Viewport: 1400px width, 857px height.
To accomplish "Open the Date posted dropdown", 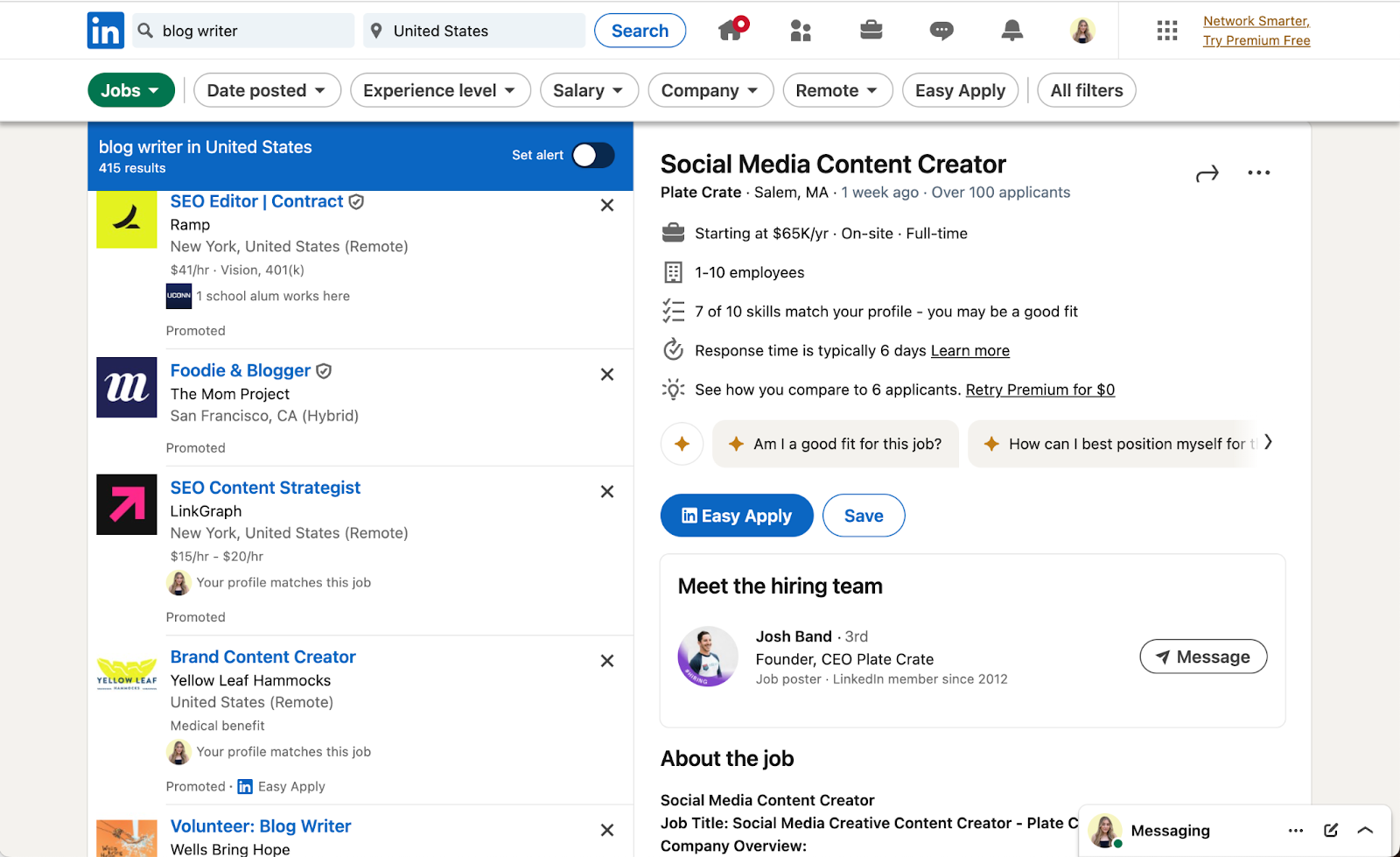I will pos(267,90).
